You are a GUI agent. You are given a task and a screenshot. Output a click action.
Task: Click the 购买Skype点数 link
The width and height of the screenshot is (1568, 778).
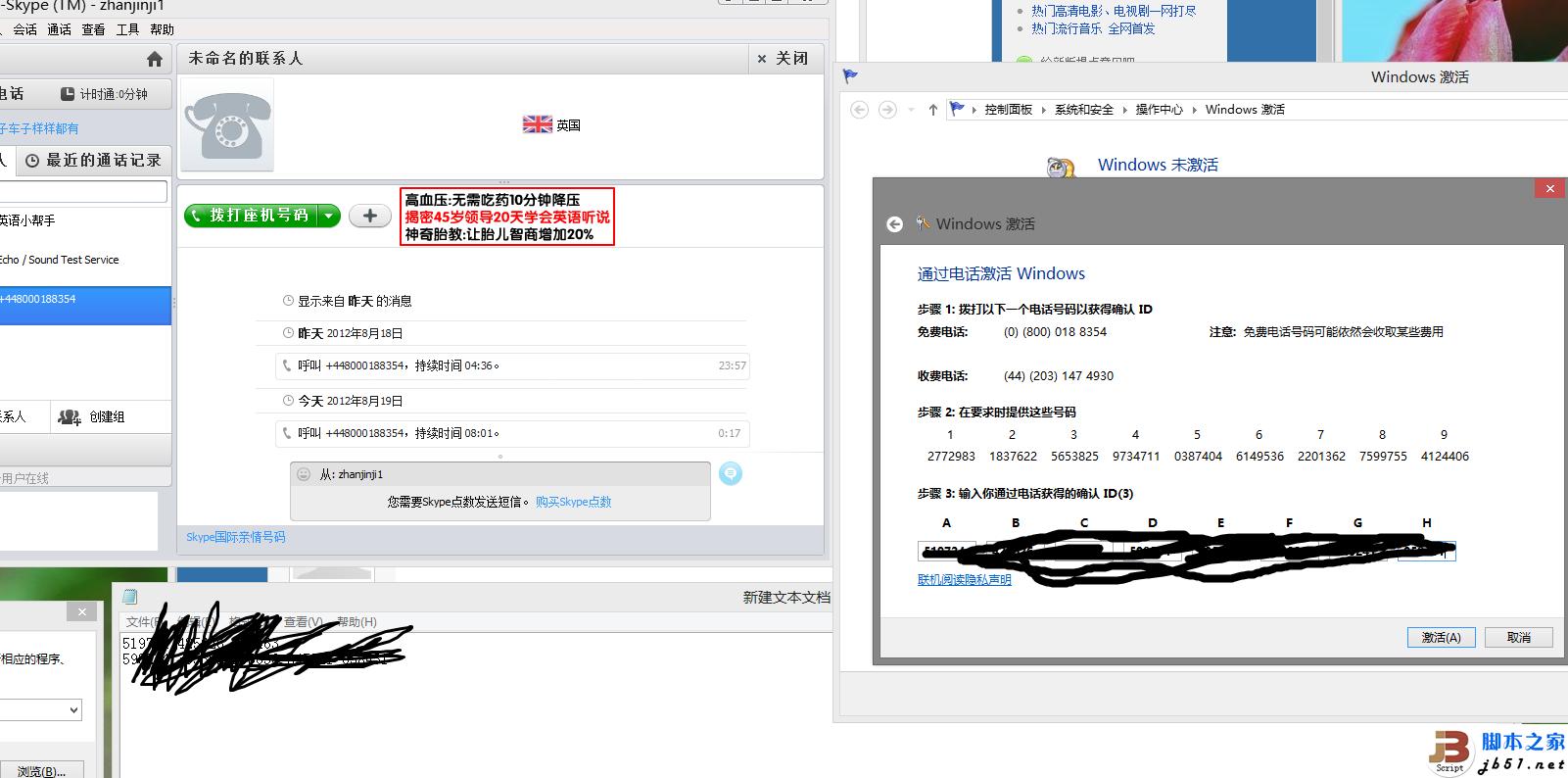tap(573, 502)
